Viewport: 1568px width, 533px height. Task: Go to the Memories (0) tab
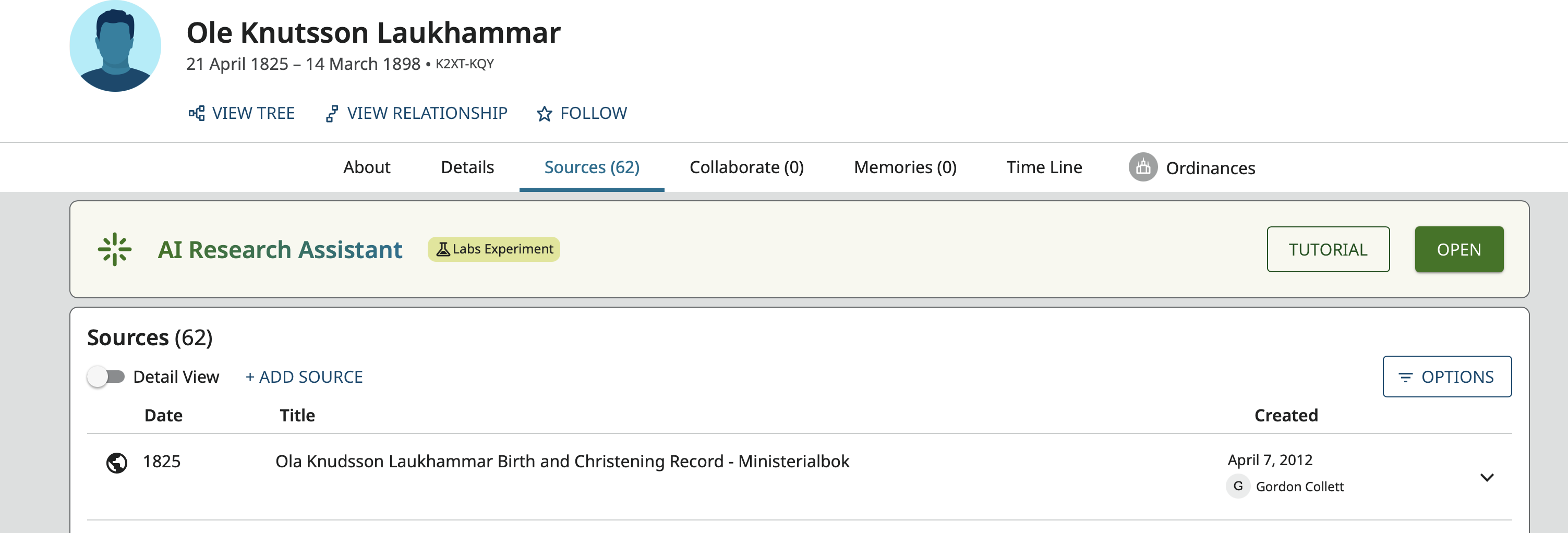(905, 167)
